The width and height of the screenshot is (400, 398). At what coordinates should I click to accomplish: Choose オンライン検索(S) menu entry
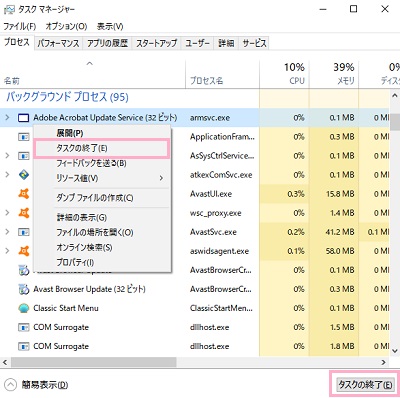pyautogui.click(x=102, y=248)
